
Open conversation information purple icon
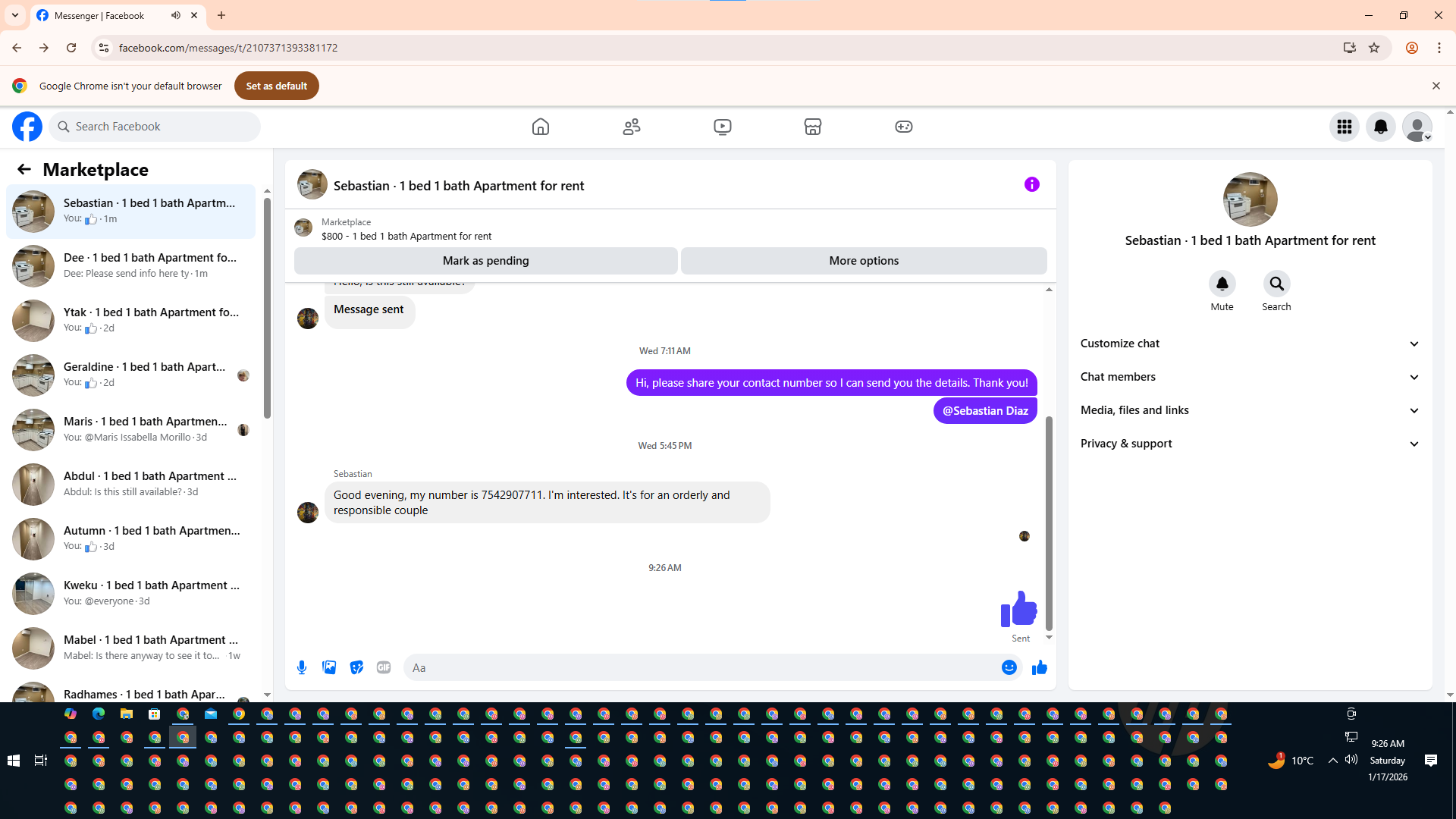(1031, 184)
